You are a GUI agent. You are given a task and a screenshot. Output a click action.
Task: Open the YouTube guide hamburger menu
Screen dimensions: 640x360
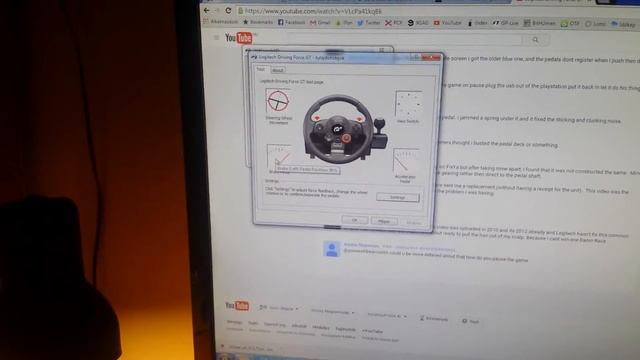[x=216, y=37]
